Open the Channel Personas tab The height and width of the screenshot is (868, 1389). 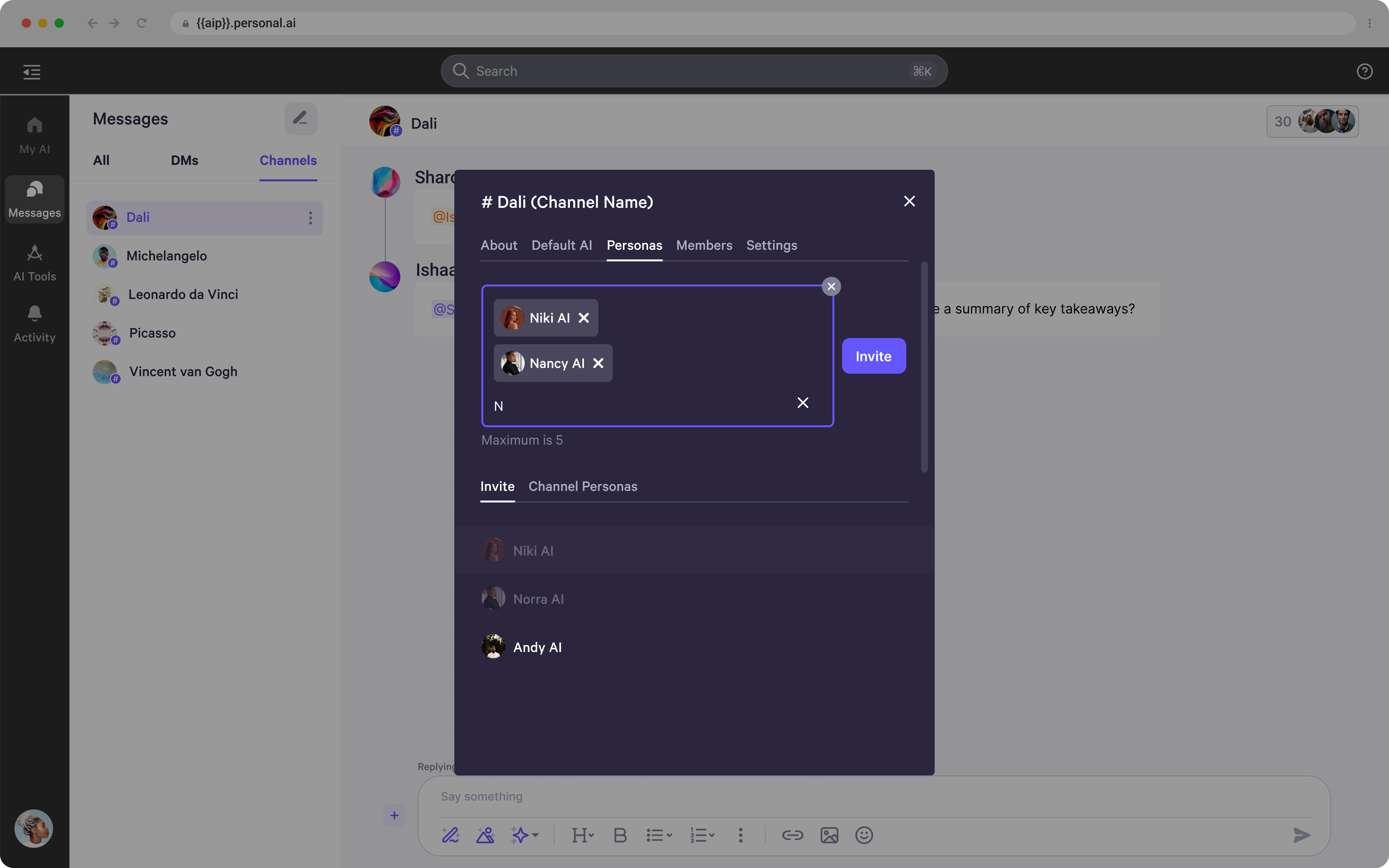(583, 486)
